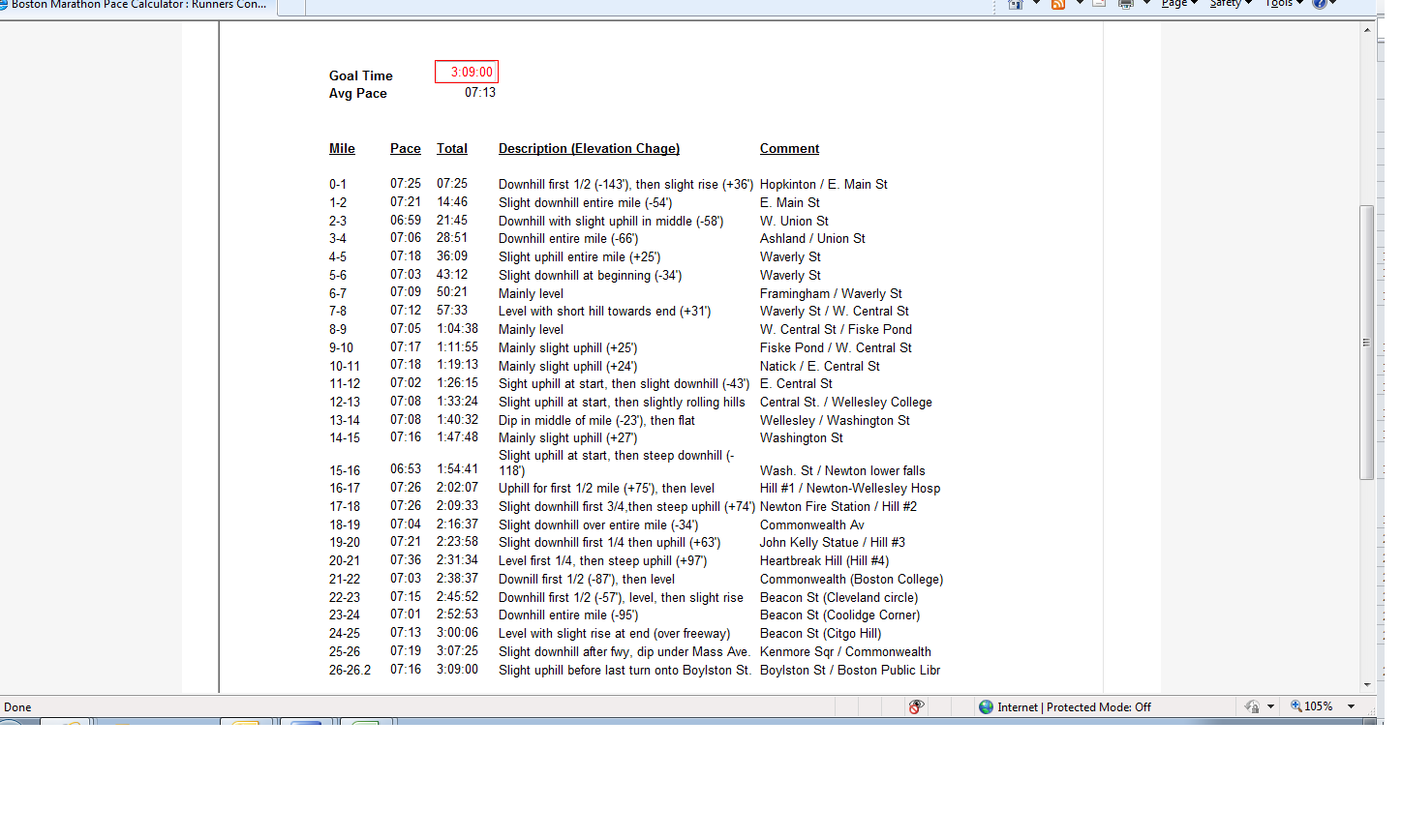Click total time 1:04:38
Screen dimensions: 1402x840
457,329
